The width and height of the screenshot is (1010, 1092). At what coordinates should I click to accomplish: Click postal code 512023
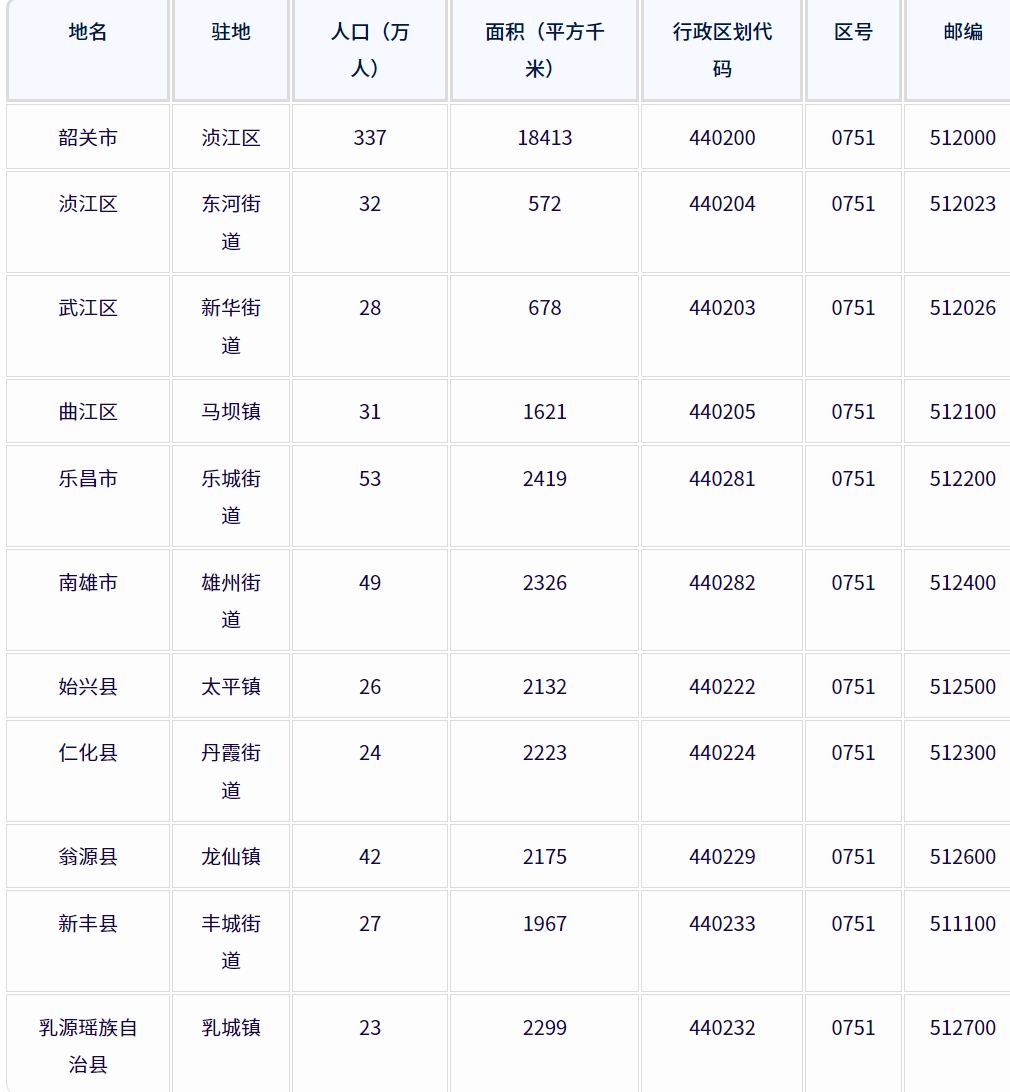point(963,204)
